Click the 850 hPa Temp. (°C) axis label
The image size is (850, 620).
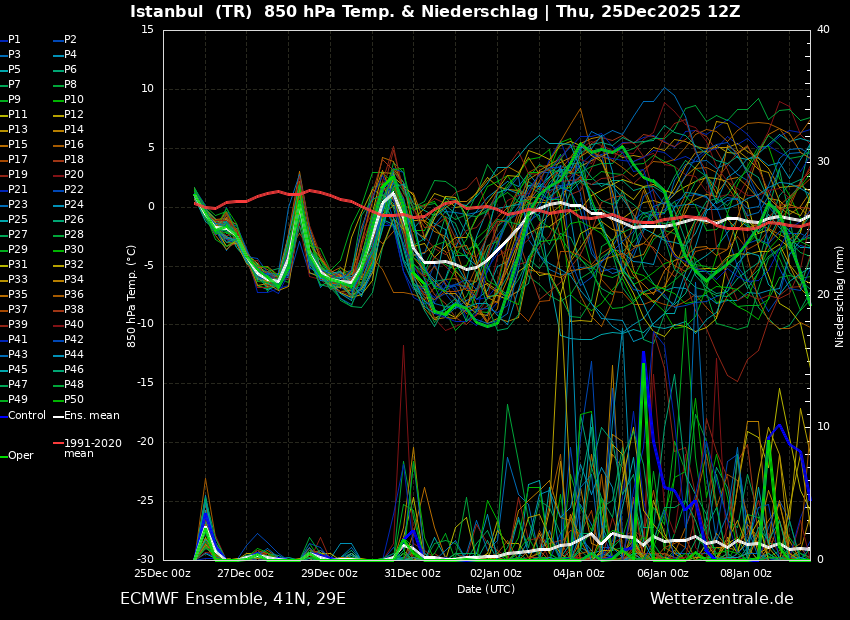[x=132, y=296]
